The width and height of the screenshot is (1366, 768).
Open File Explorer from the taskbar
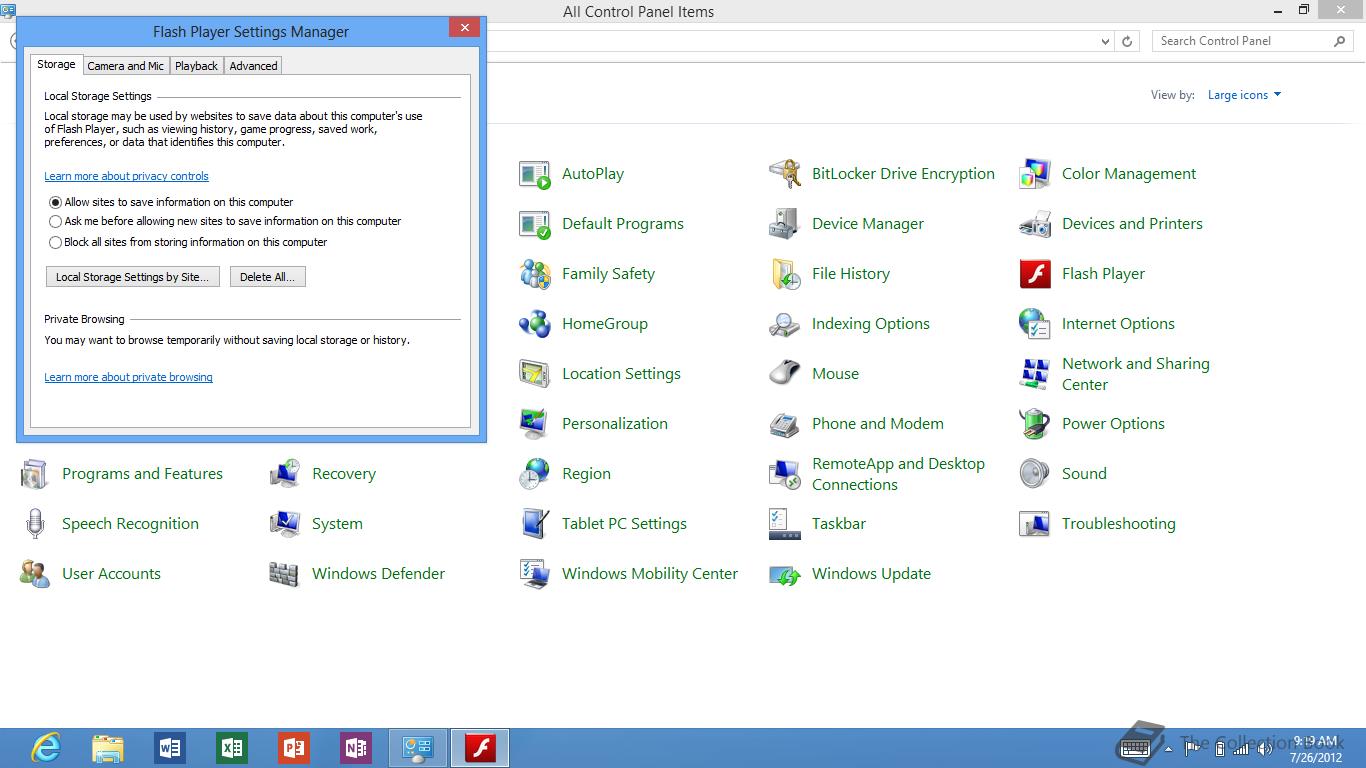(x=108, y=748)
